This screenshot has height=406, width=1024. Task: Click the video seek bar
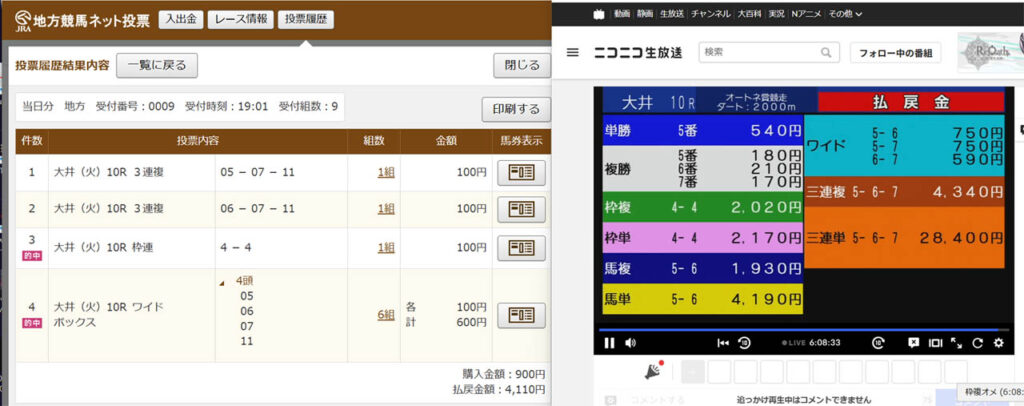(800, 329)
